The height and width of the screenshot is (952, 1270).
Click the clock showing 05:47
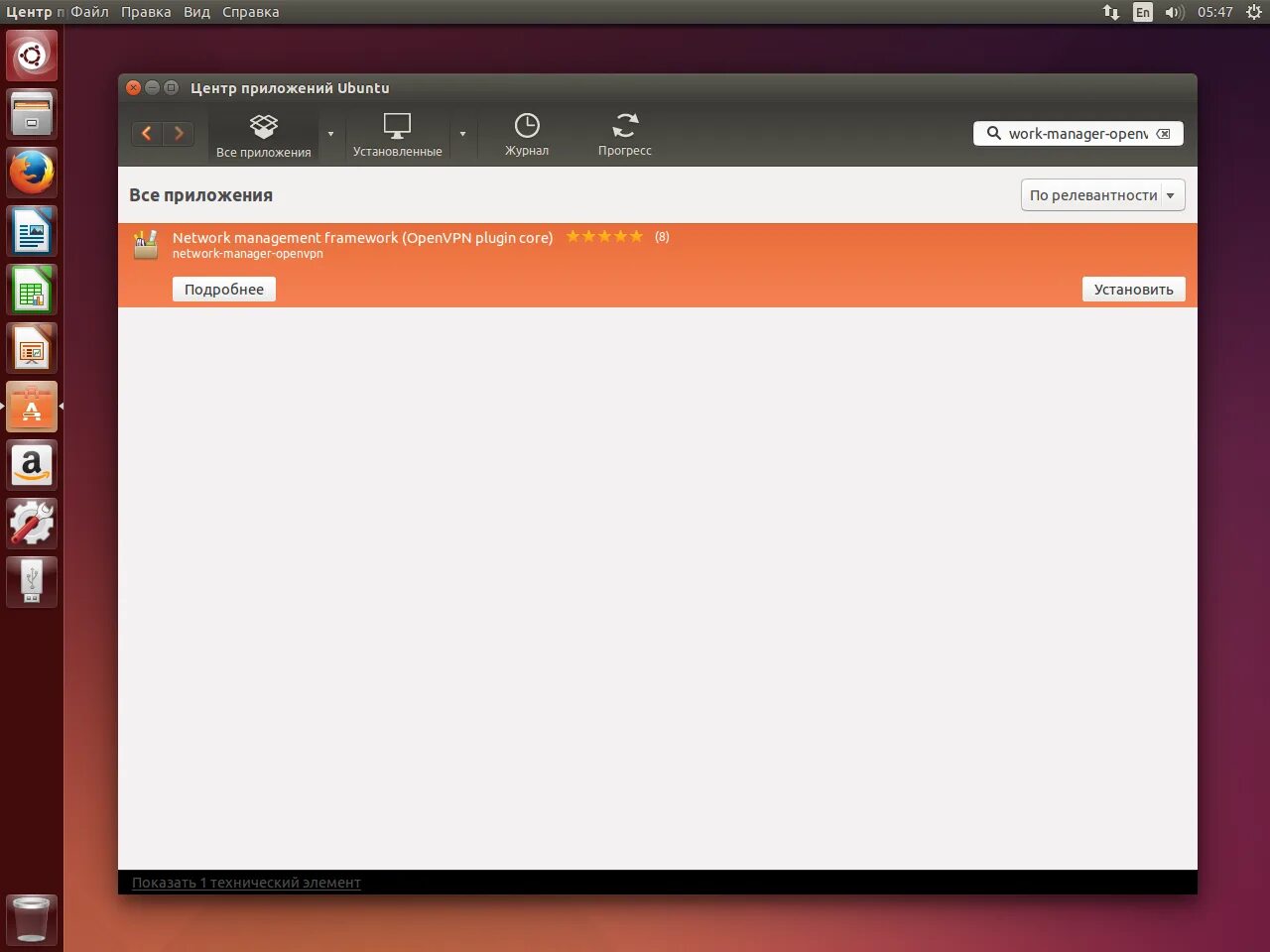(1214, 12)
